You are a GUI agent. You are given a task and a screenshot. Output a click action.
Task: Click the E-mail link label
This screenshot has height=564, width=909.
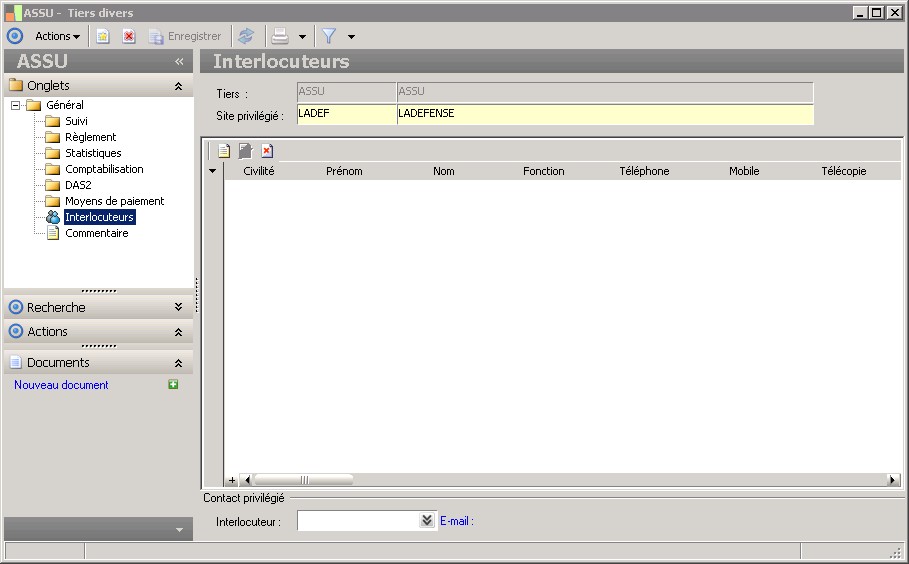(456, 521)
